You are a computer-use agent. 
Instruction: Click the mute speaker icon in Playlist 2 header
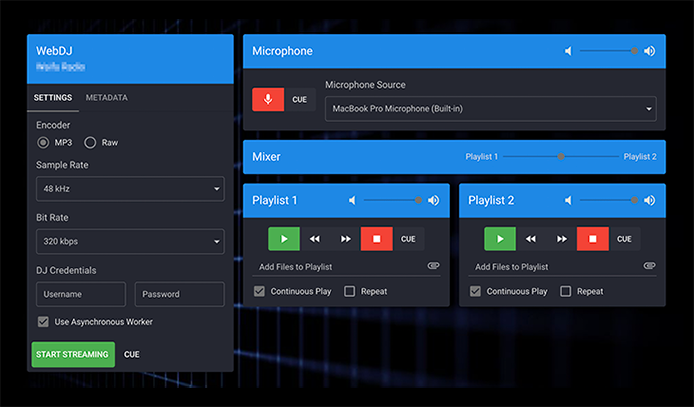[x=568, y=200]
